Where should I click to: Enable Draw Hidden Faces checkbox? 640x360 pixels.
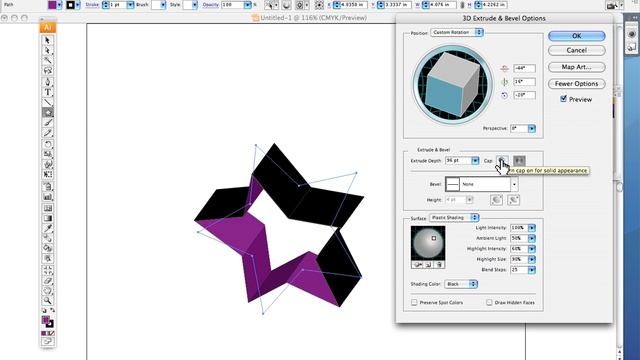point(489,302)
